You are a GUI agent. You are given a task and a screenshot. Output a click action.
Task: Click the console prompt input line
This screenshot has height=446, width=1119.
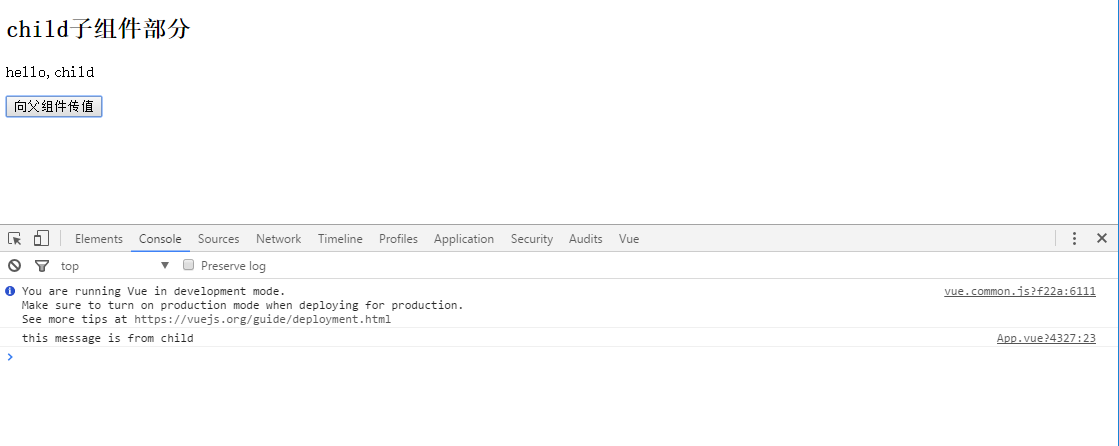[500, 357]
